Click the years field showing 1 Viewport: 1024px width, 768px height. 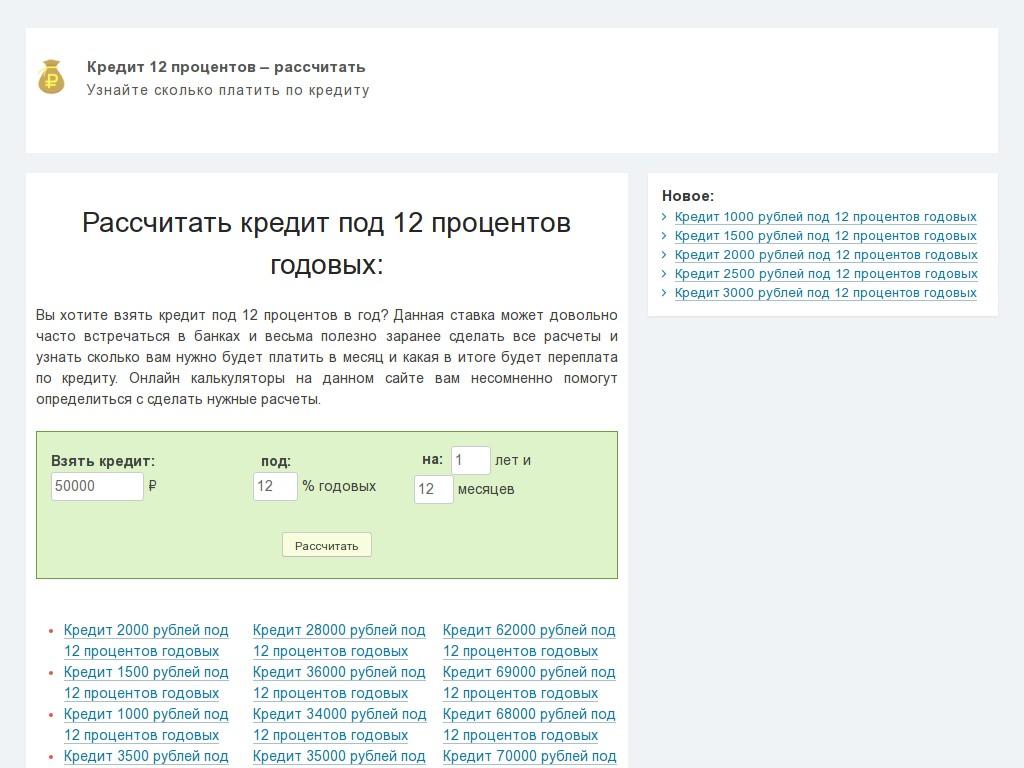click(470, 460)
